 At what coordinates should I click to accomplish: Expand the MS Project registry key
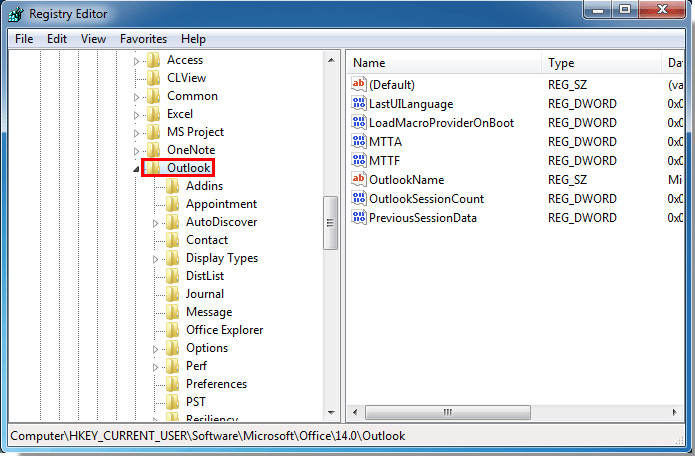click(137, 133)
